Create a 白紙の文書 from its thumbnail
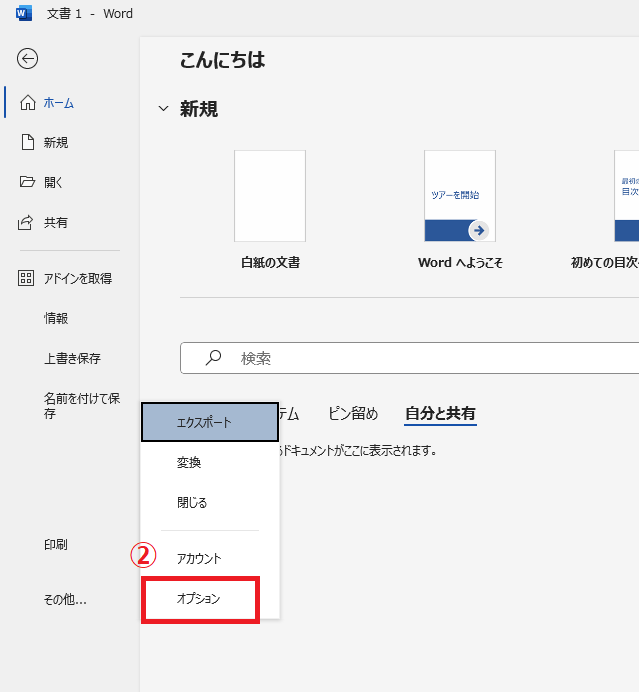 [x=270, y=196]
